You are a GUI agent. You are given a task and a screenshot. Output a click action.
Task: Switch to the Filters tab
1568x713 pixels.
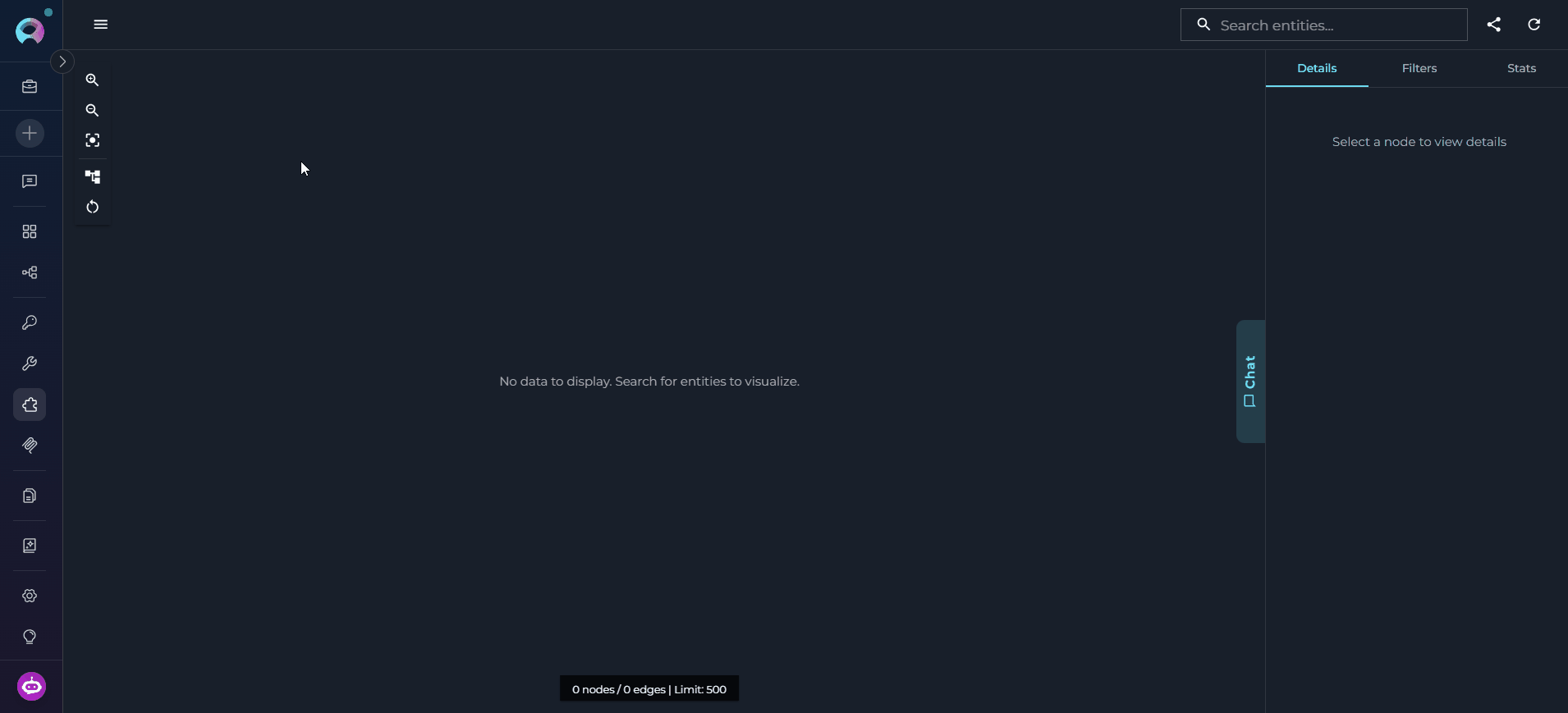[1419, 68]
